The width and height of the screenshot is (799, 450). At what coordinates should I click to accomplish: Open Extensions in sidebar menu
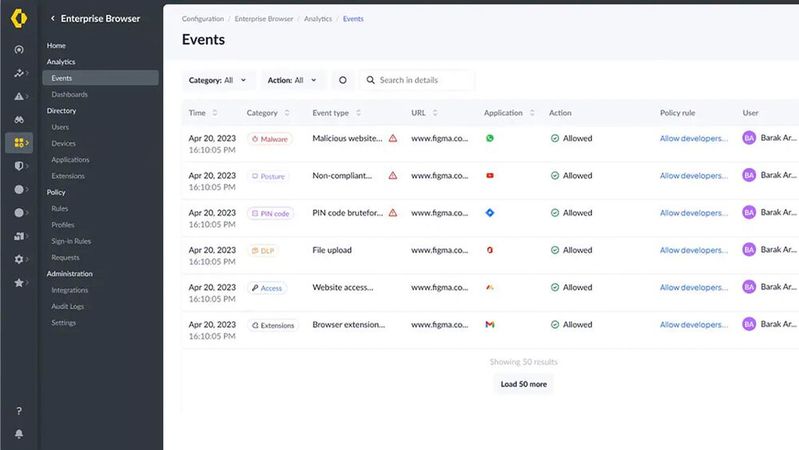pyautogui.click(x=68, y=176)
